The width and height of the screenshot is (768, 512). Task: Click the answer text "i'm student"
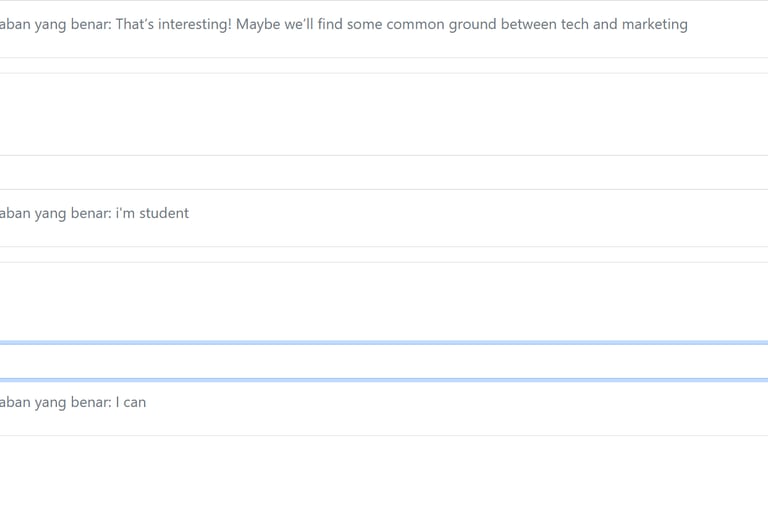point(152,213)
